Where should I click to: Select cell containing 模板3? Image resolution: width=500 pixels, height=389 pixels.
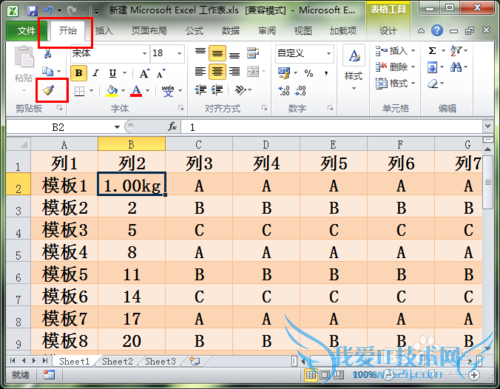(x=64, y=230)
